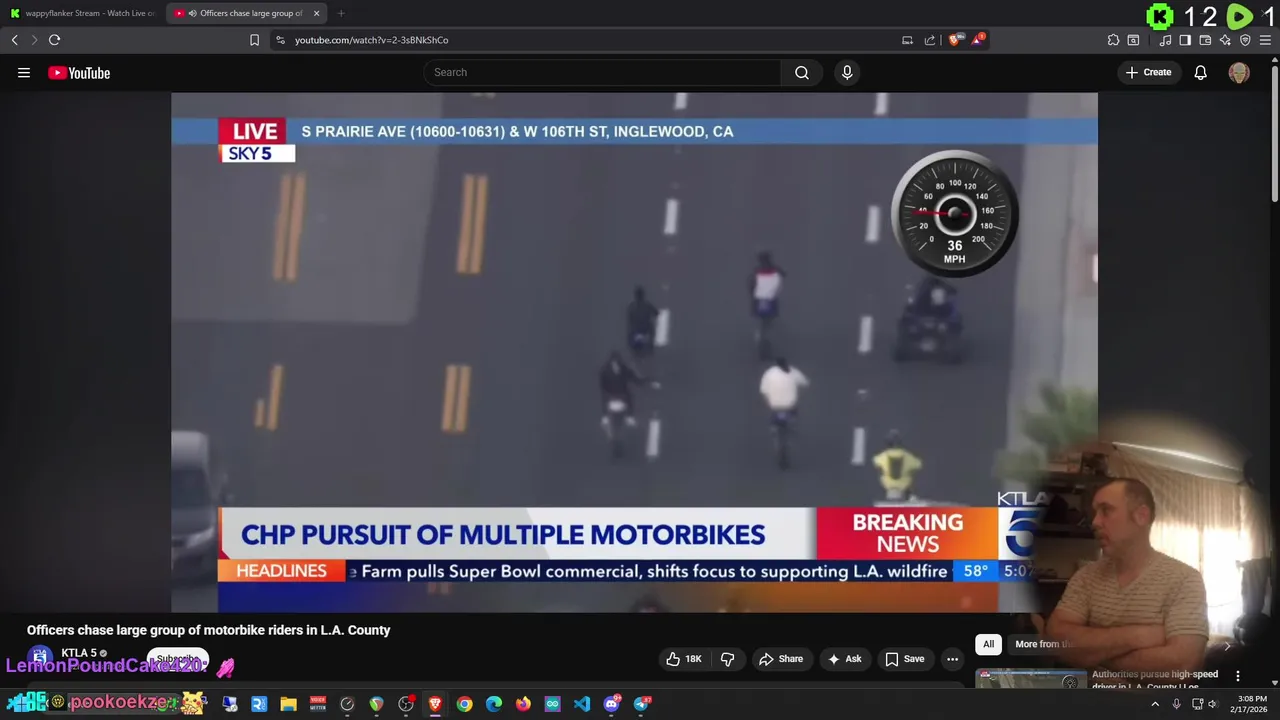The image size is (1280, 720).
Task: Click the video title Officers chase large group
Action: [208, 630]
